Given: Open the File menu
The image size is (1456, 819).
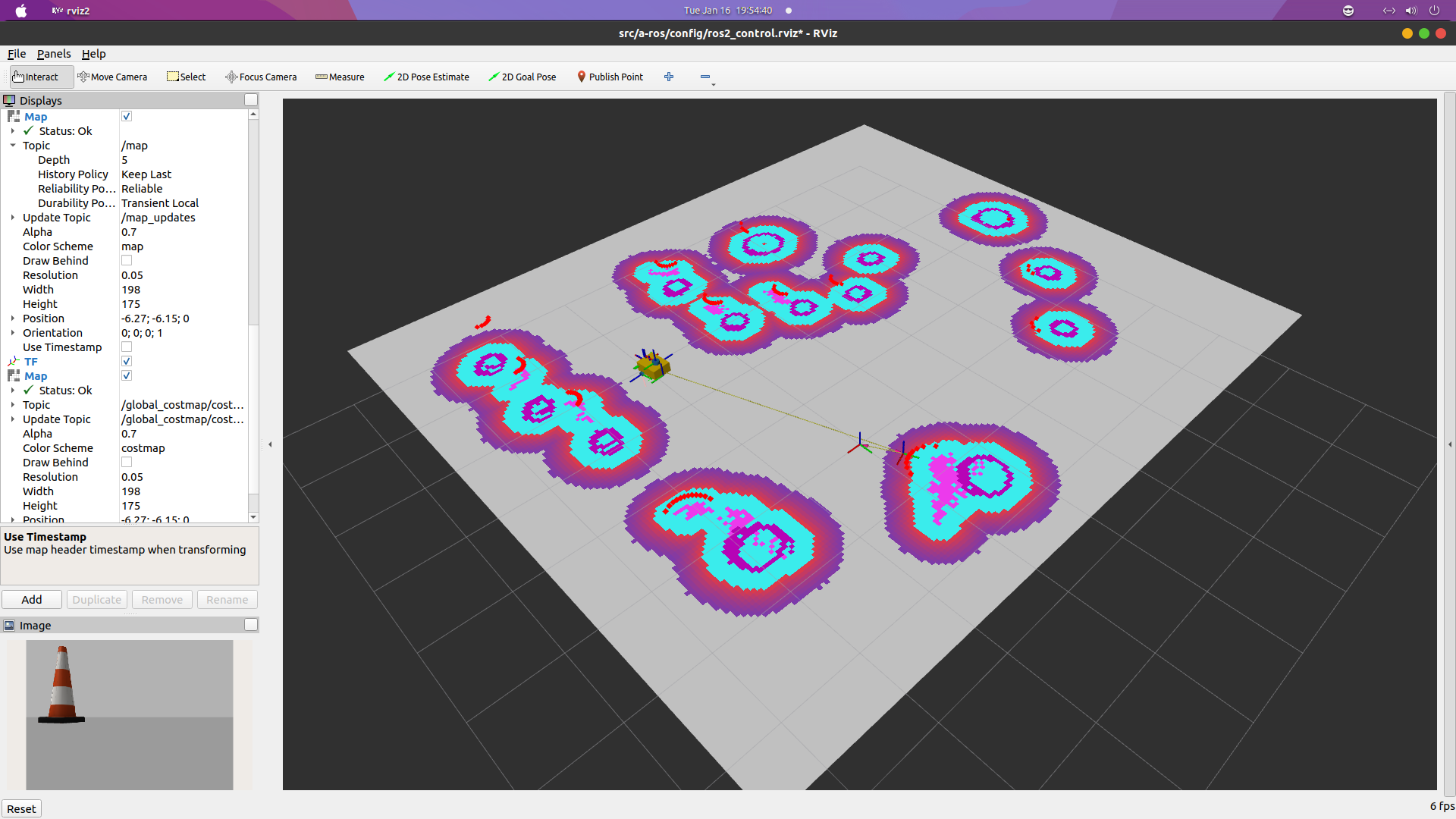Looking at the screenshot, I should click(x=17, y=54).
